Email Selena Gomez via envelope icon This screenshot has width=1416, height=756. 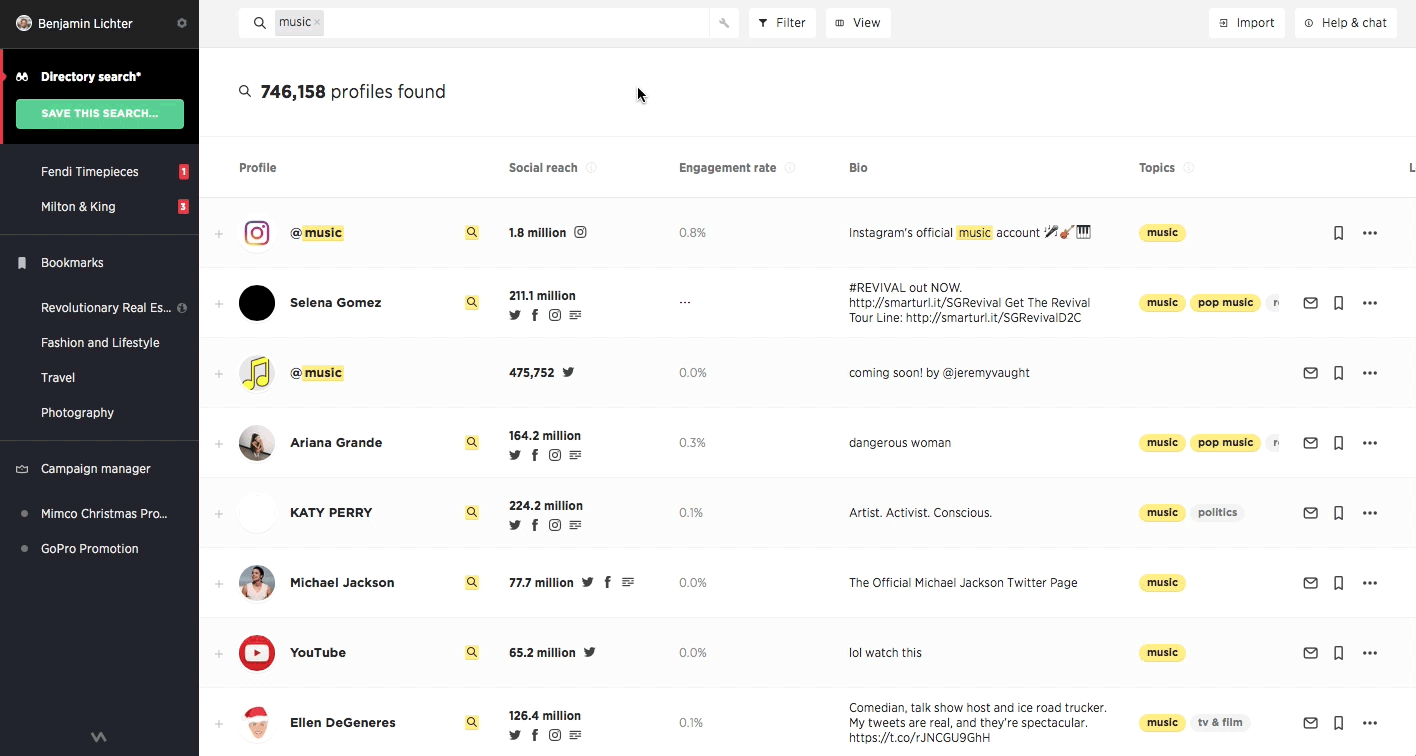1310,303
